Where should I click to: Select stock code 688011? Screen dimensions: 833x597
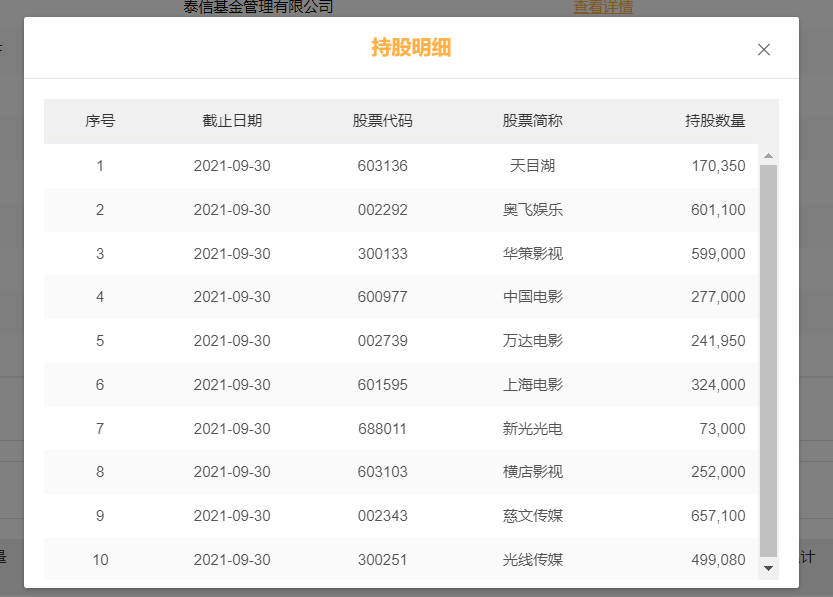[x=382, y=429]
